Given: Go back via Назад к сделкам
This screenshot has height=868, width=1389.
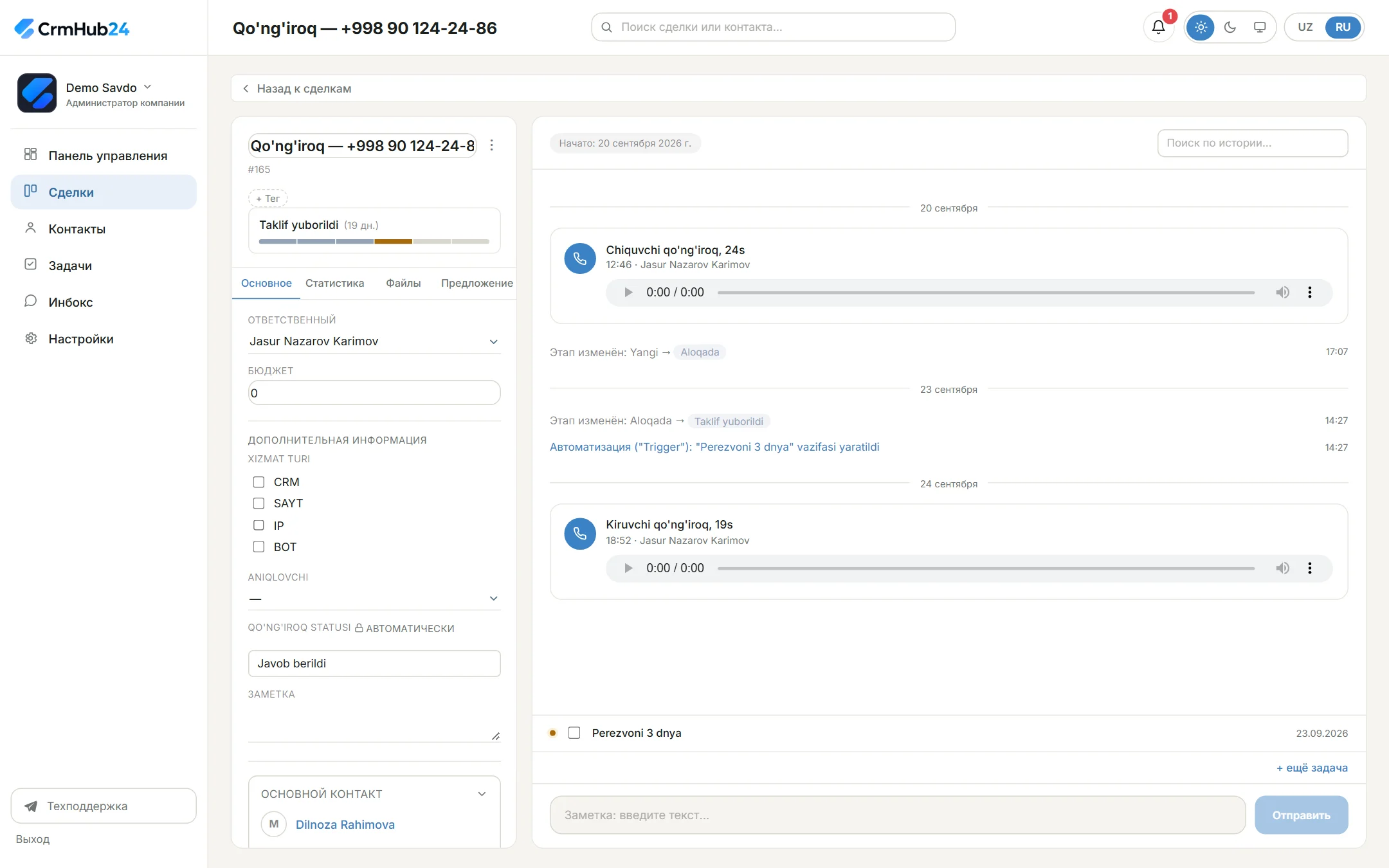Looking at the screenshot, I should (296, 89).
